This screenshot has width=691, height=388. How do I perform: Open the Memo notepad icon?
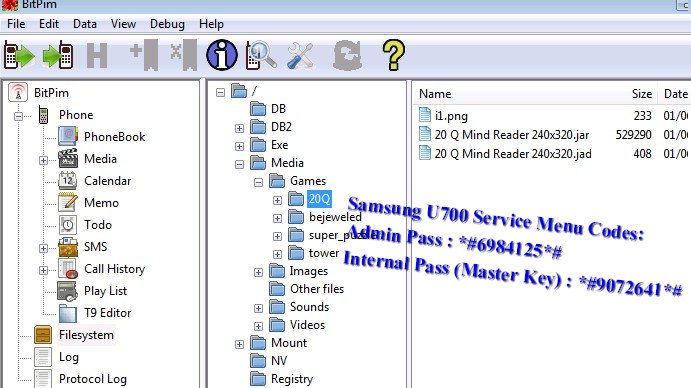pos(68,202)
